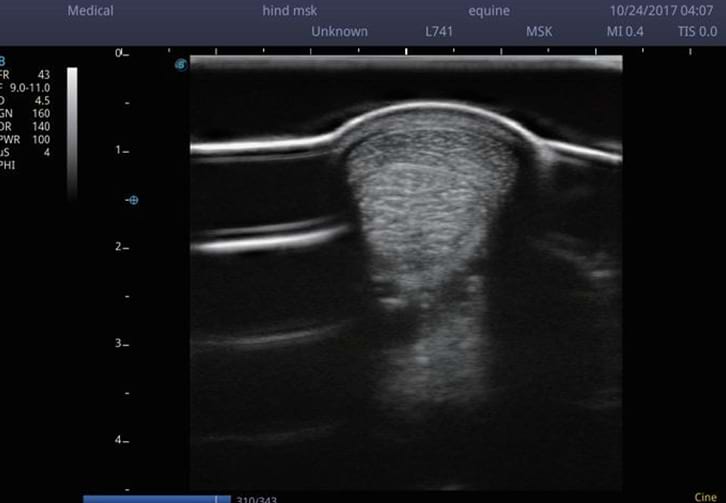Click the grayscale map bar
The height and width of the screenshot is (503, 726).
coord(72,133)
